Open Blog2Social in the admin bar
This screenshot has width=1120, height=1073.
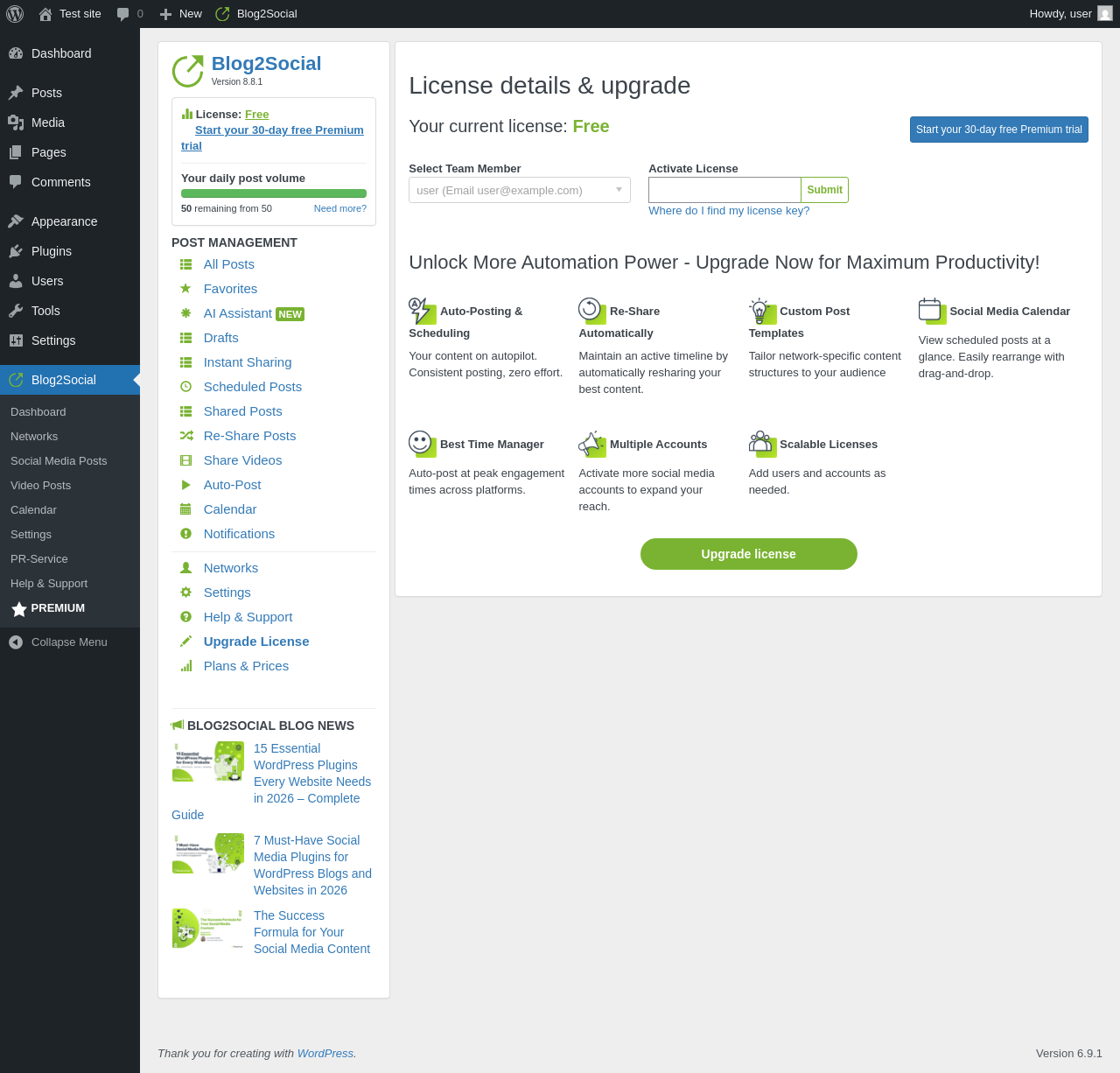click(256, 14)
